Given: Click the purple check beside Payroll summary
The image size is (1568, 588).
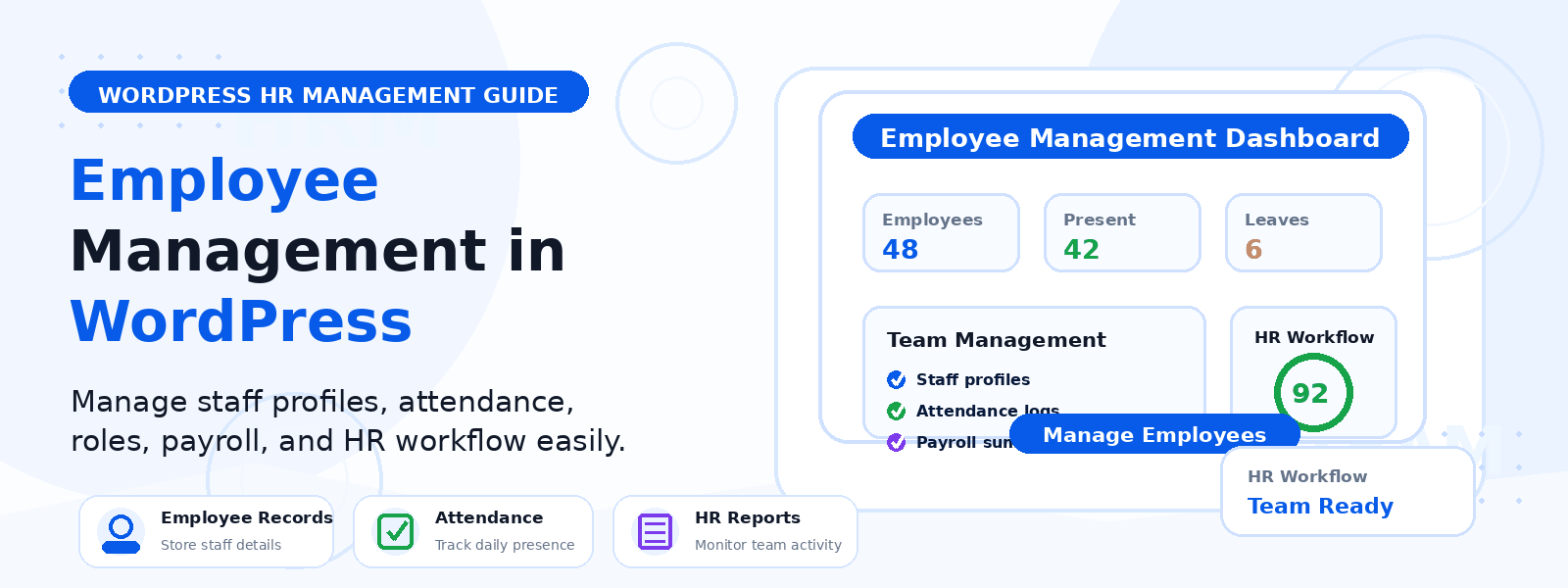Looking at the screenshot, I should click(x=896, y=442).
